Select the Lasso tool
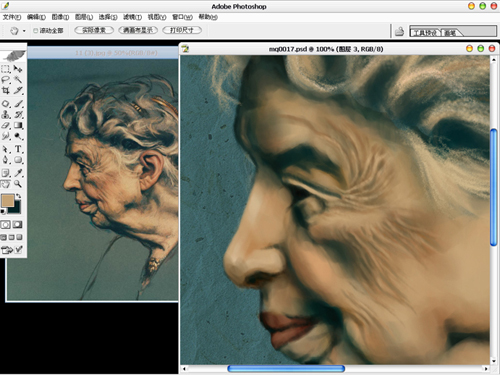This screenshot has height=375, width=500. (6, 80)
